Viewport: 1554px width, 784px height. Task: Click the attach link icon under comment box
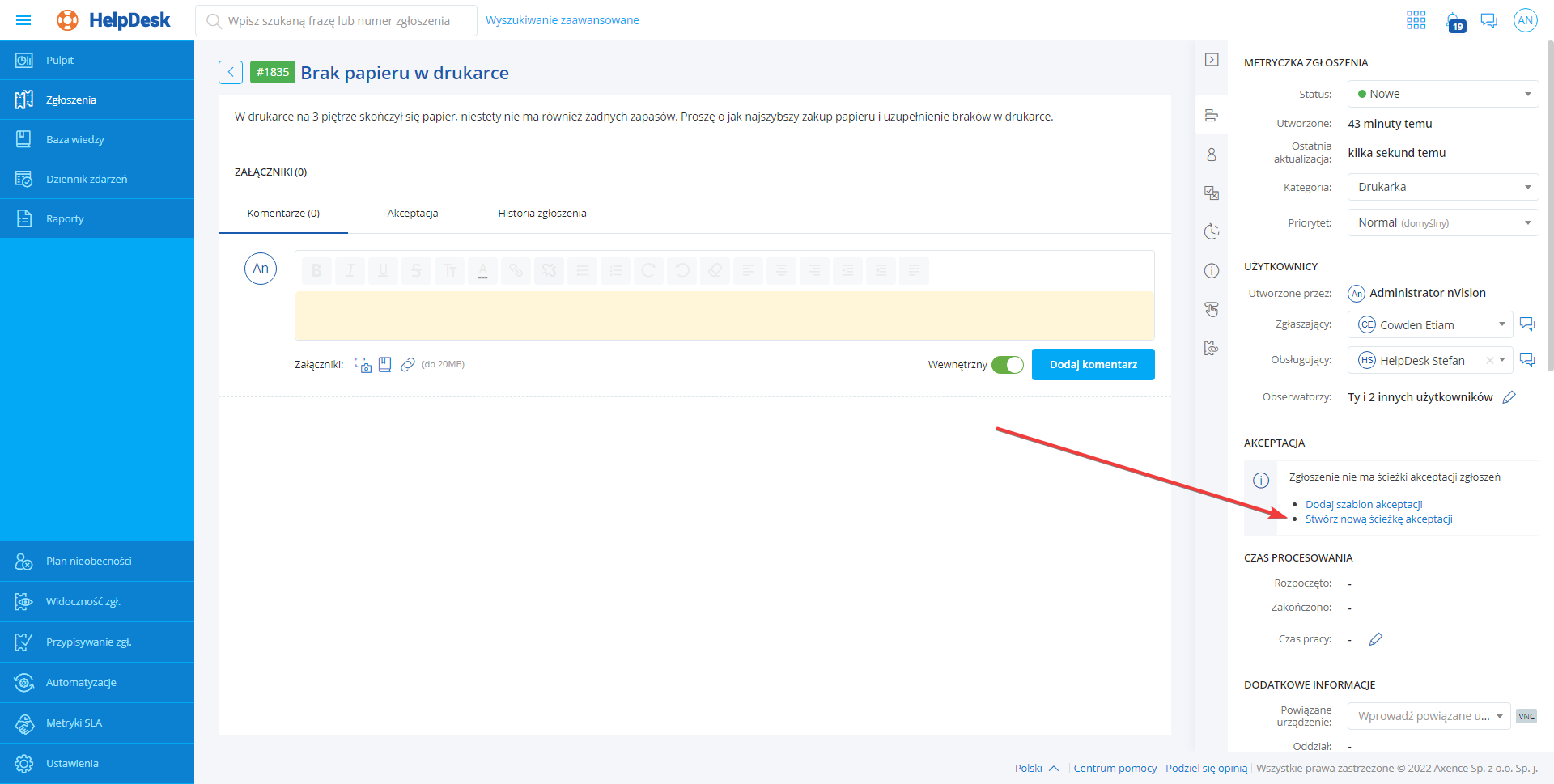[x=408, y=365]
